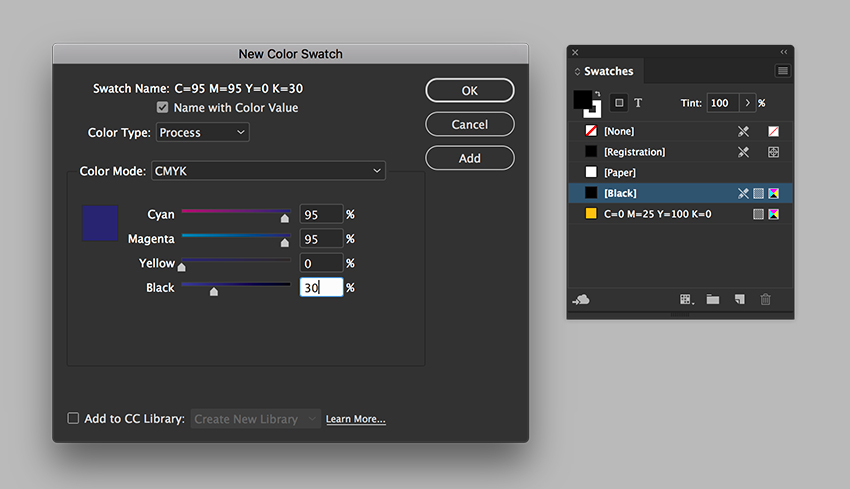Select the C=0 M=25 Y=100 K=0 swatch
The width and height of the screenshot is (850, 489).
pyautogui.click(x=680, y=214)
